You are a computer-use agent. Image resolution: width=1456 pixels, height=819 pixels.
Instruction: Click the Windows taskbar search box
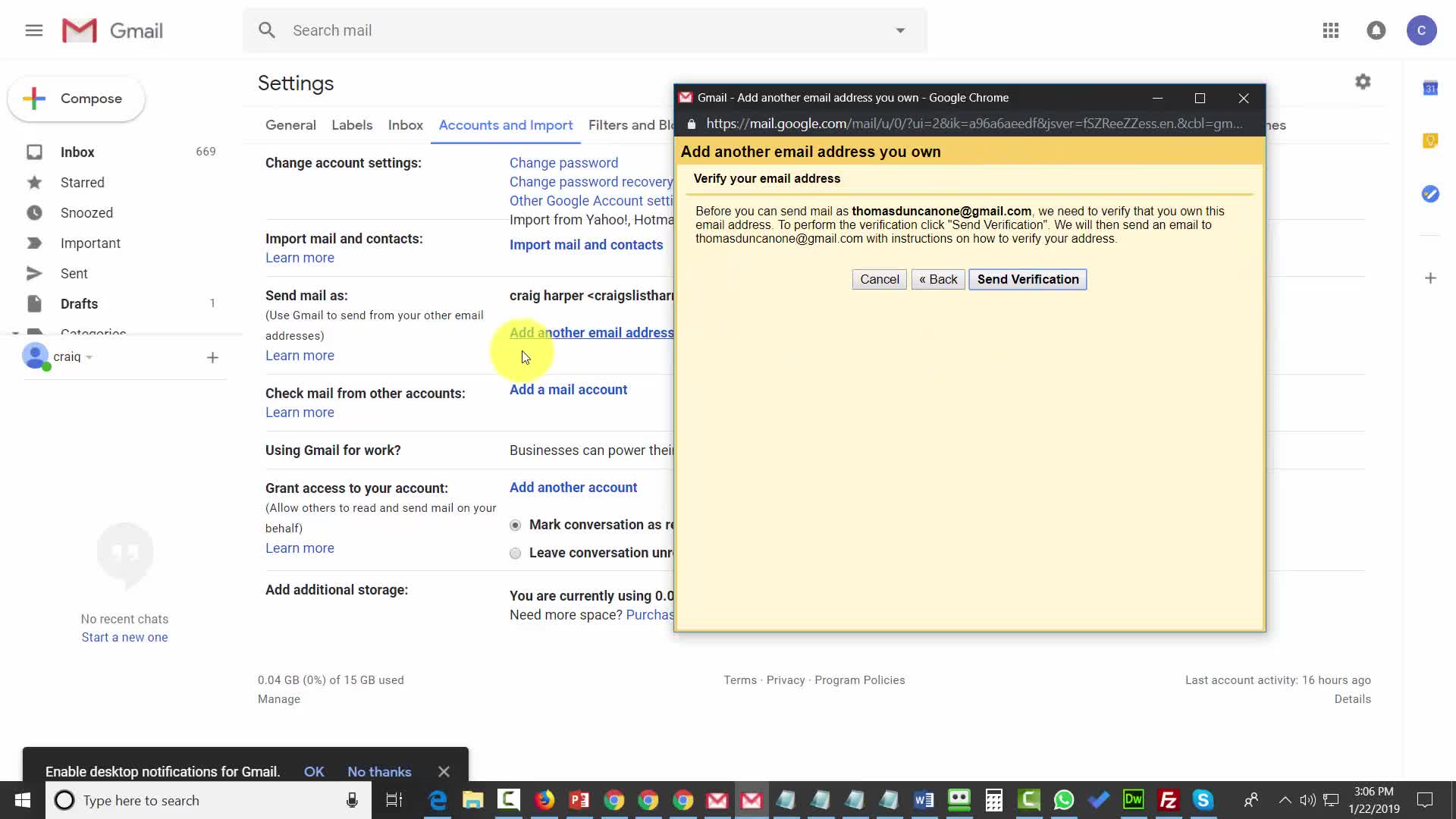[209, 800]
